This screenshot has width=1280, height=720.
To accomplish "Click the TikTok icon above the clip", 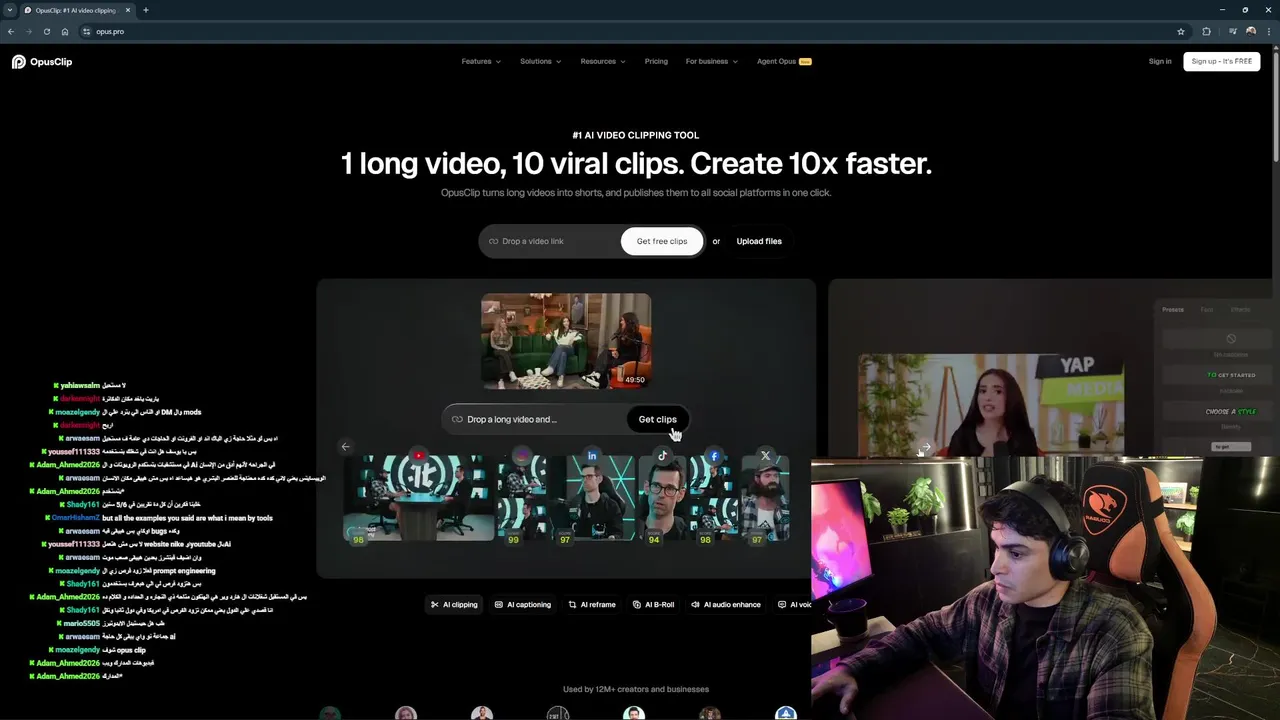I will pos(662,456).
